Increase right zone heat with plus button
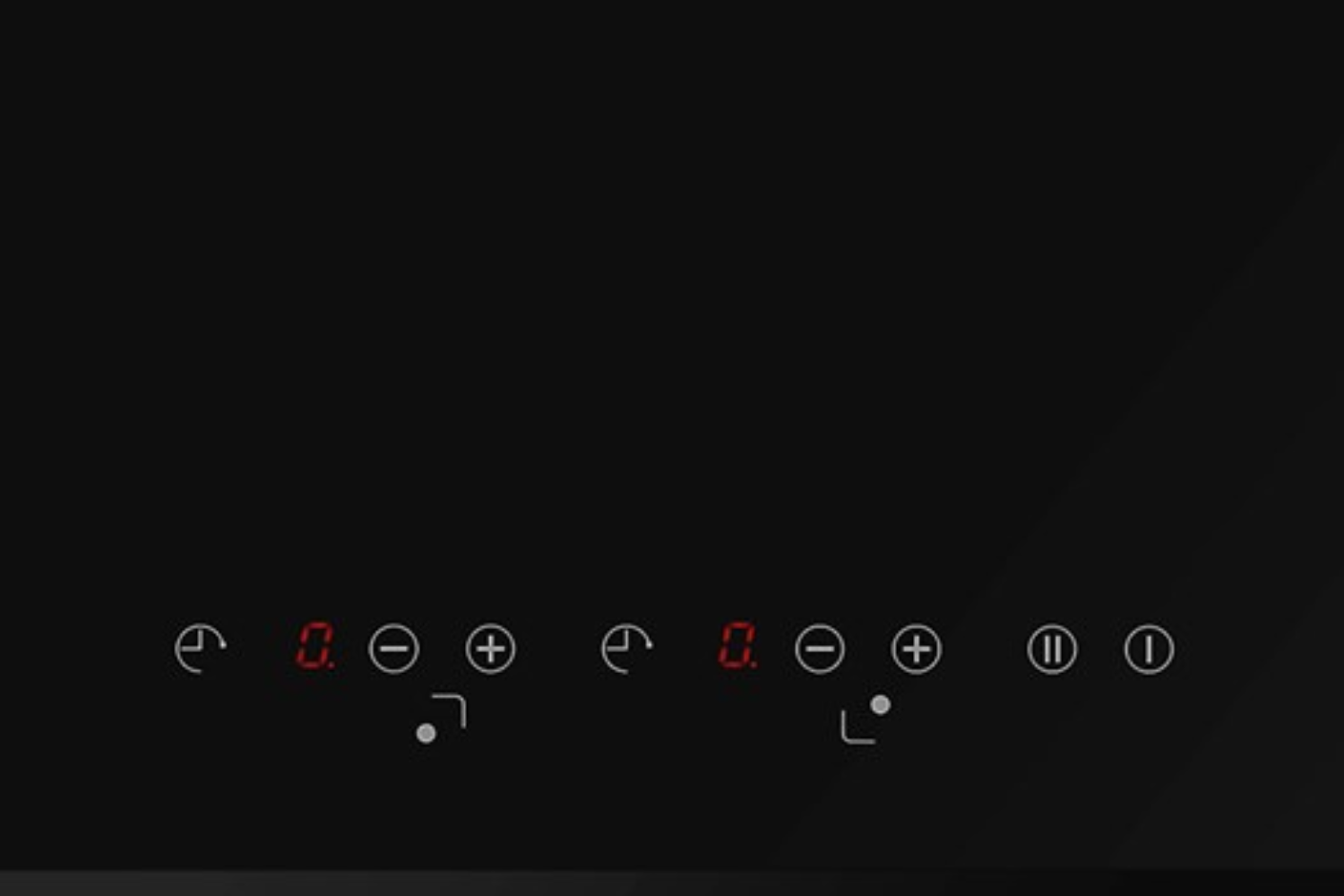This screenshot has width=1344, height=896. pos(916,649)
